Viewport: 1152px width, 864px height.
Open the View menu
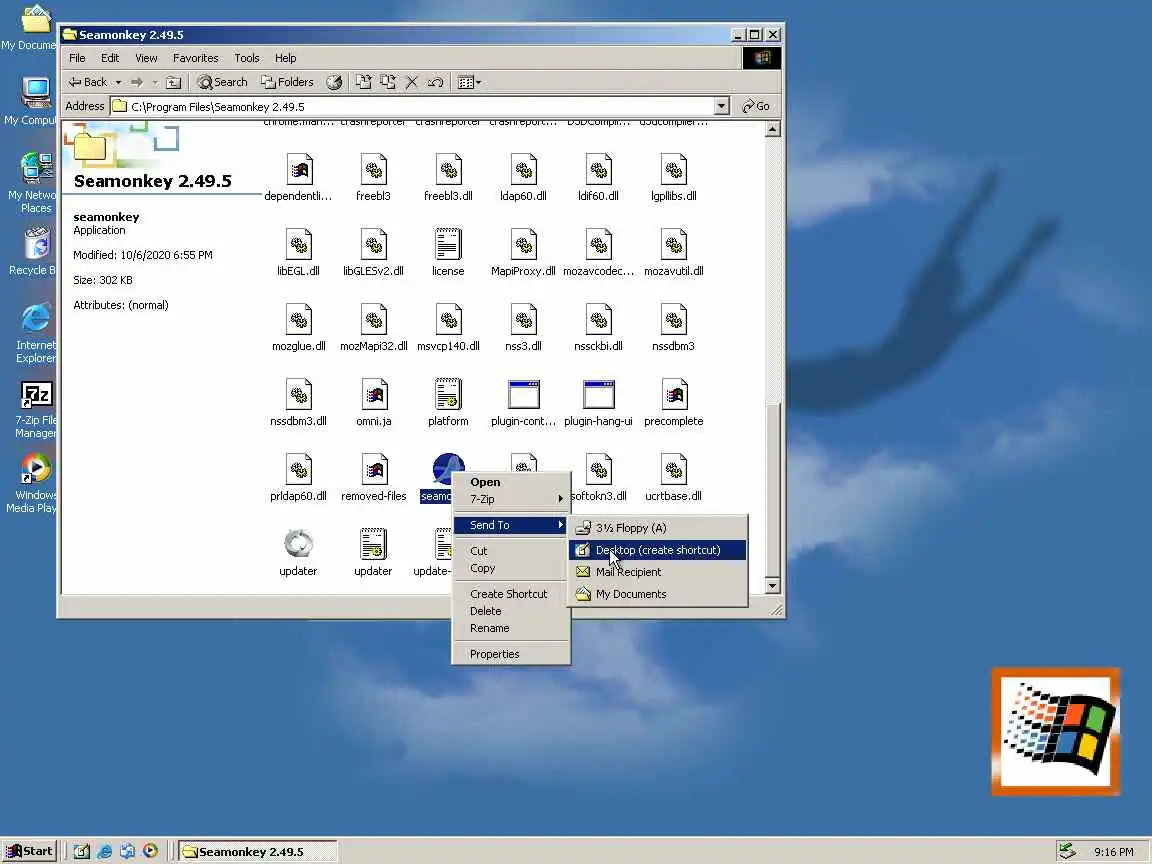pos(146,58)
